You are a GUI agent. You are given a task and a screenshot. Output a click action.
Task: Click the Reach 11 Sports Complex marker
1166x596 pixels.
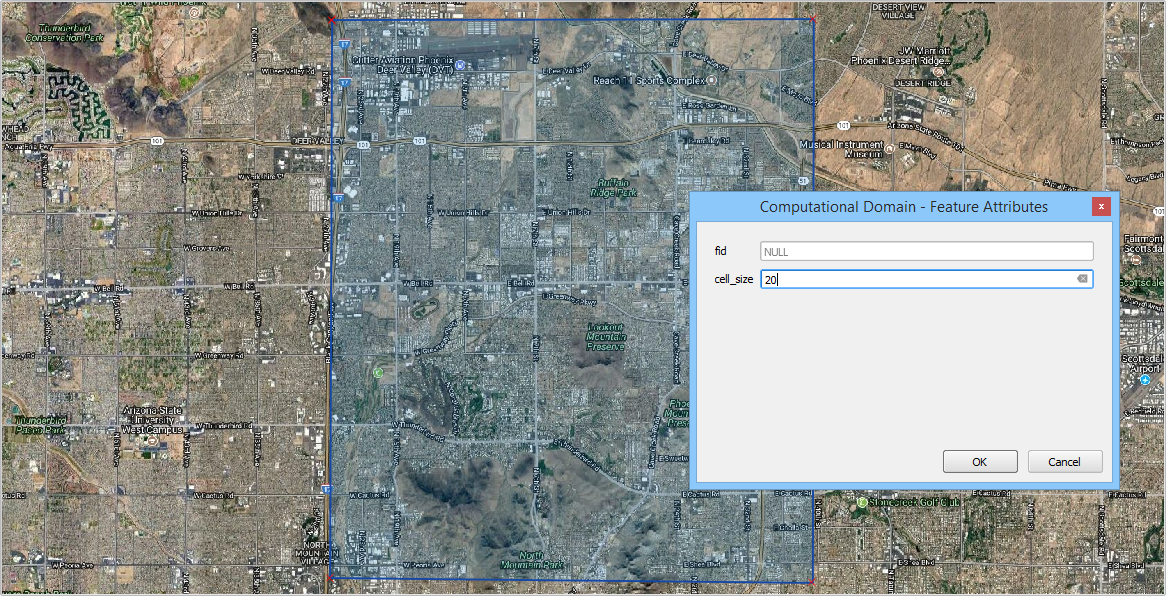(x=712, y=79)
